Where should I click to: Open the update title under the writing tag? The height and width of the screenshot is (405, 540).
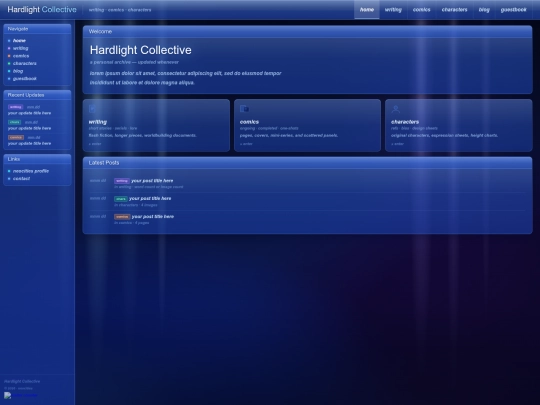pyautogui.click(x=30, y=113)
